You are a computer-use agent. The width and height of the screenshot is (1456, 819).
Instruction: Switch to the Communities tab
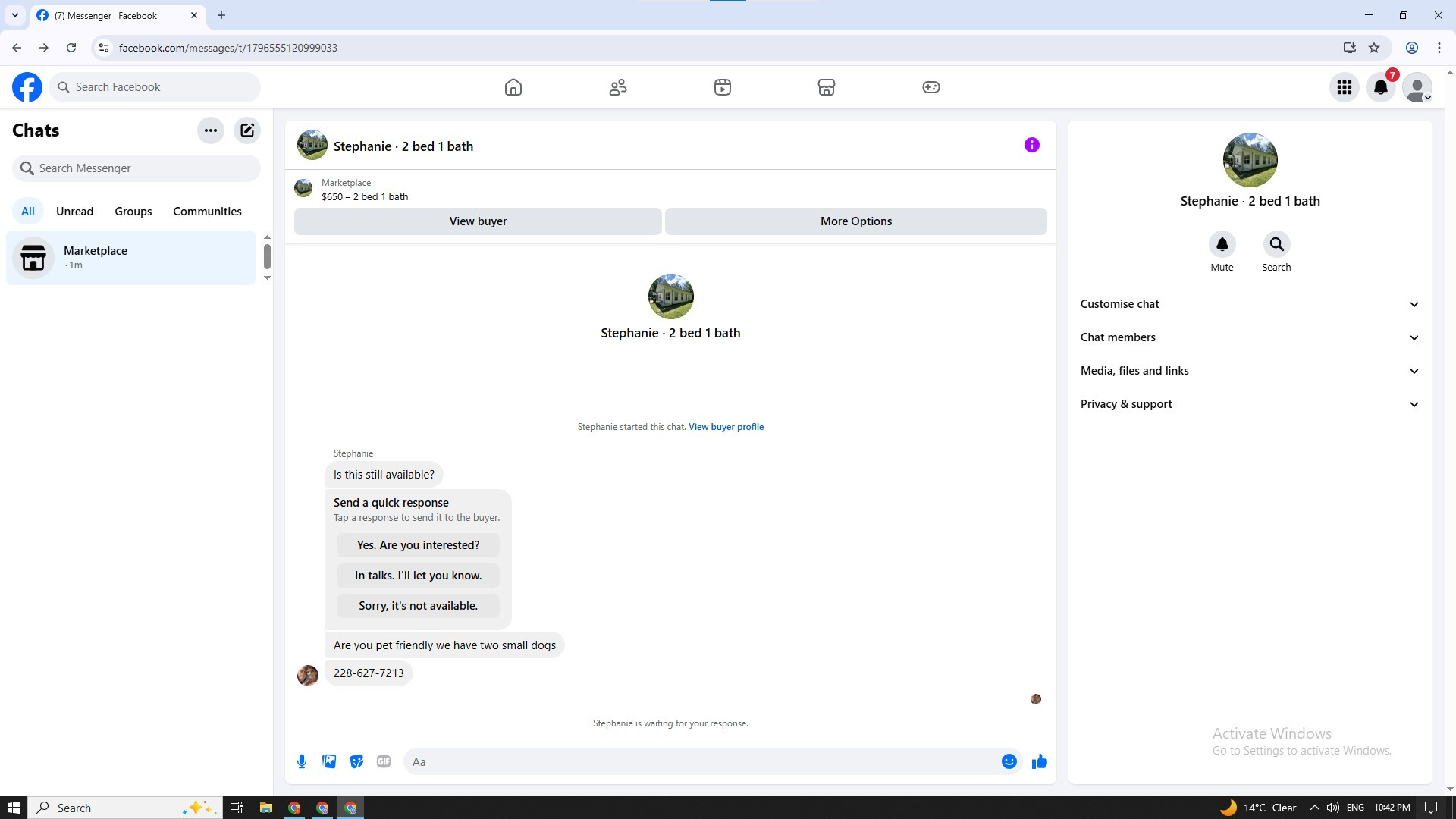(207, 212)
